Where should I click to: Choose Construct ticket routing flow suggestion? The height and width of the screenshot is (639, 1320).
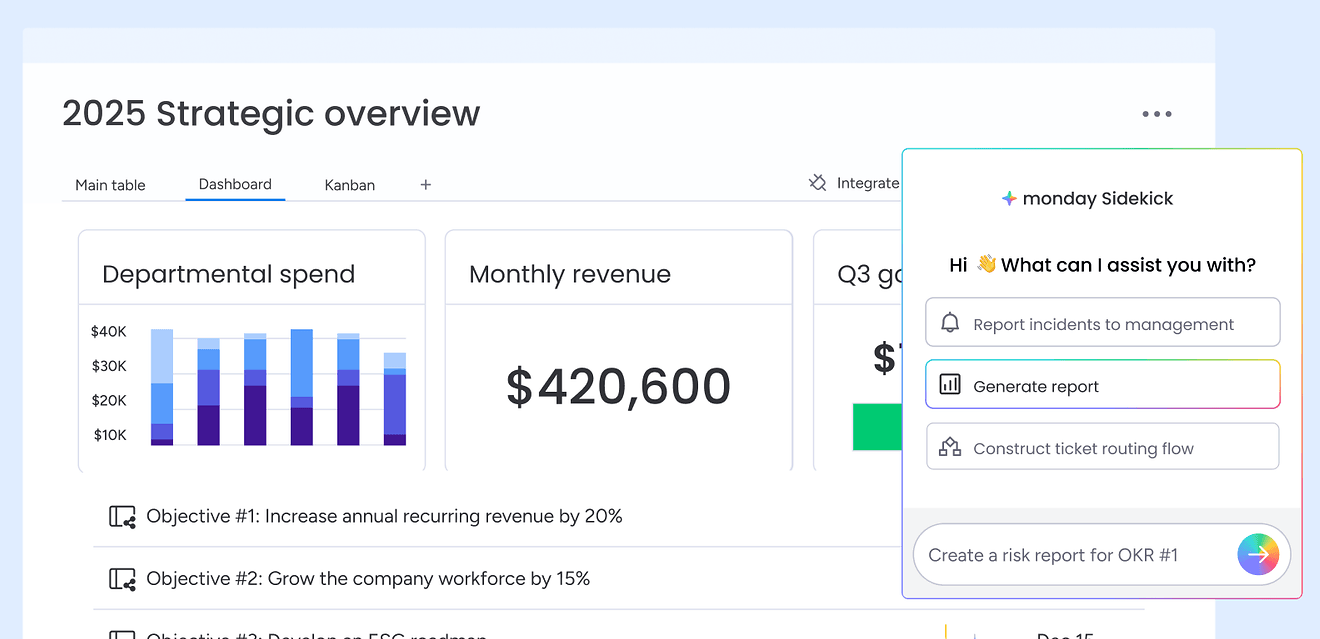(1102, 446)
